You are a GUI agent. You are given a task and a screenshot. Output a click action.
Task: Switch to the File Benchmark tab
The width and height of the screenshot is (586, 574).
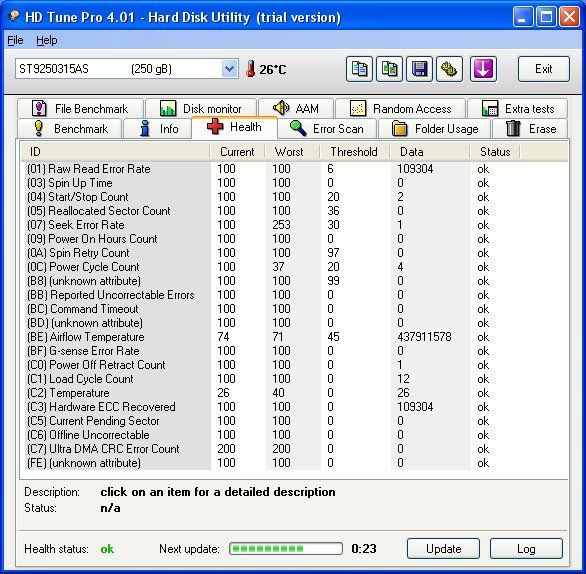pos(80,109)
